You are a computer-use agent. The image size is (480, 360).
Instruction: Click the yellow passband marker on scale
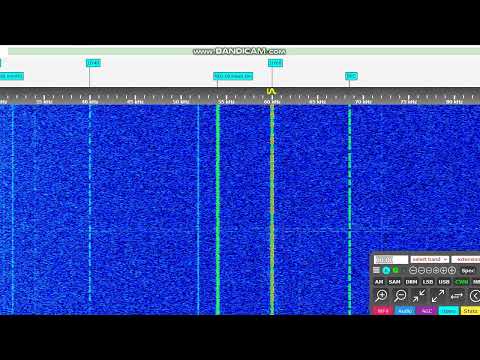271,91
